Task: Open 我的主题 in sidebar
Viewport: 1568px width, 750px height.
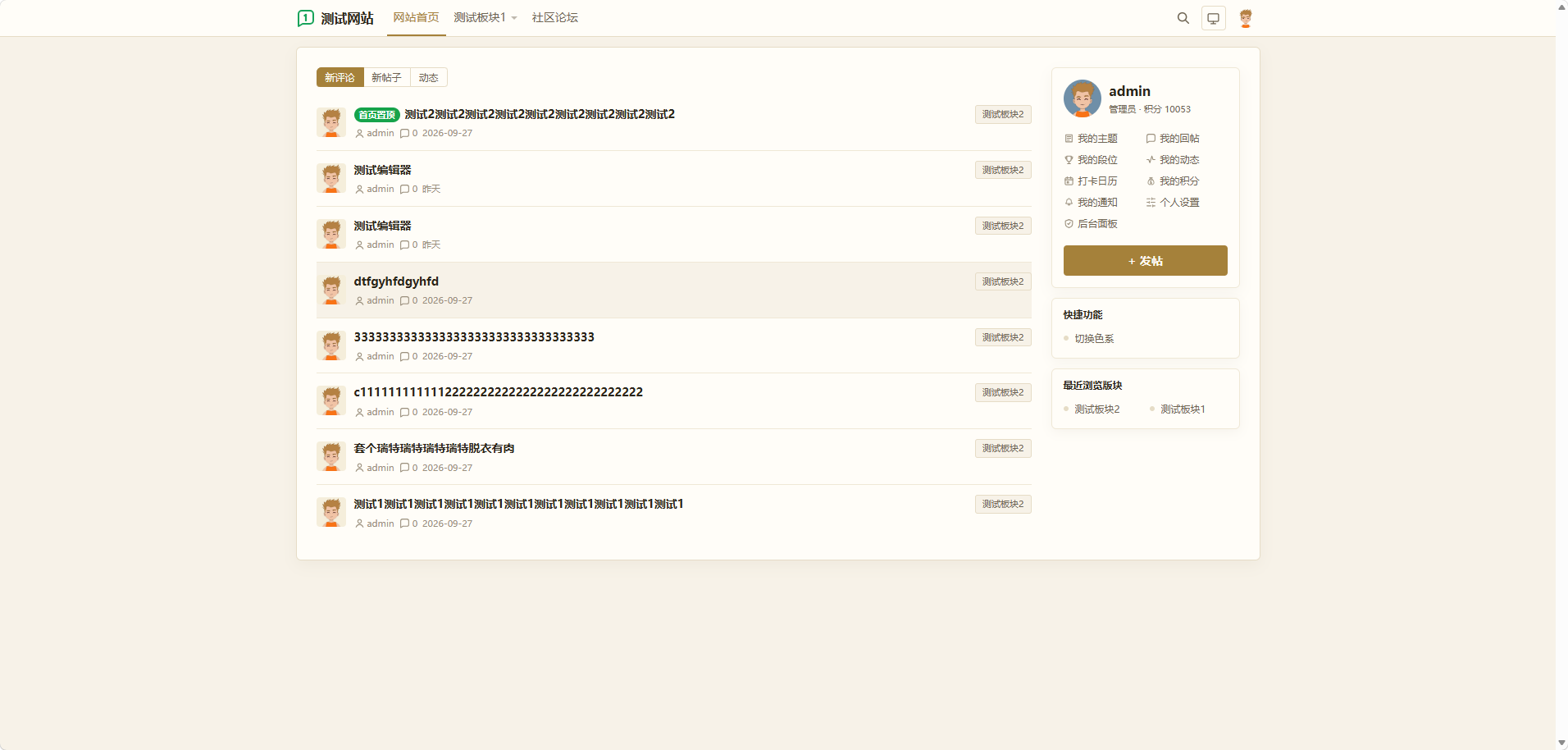Action: click(1092, 139)
